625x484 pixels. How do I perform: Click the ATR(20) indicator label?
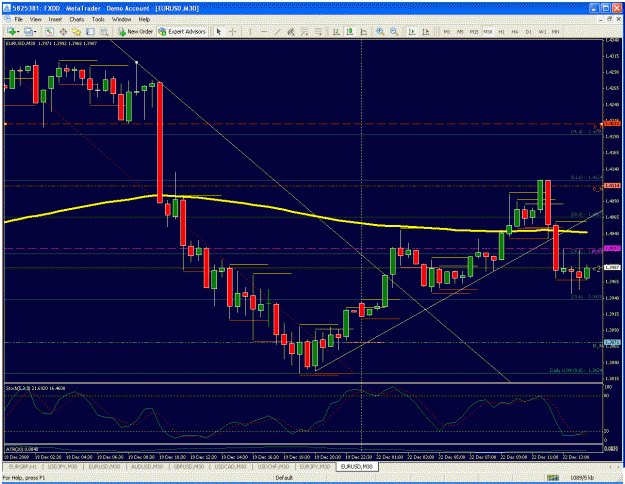pyautogui.click(x=22, y=449)
